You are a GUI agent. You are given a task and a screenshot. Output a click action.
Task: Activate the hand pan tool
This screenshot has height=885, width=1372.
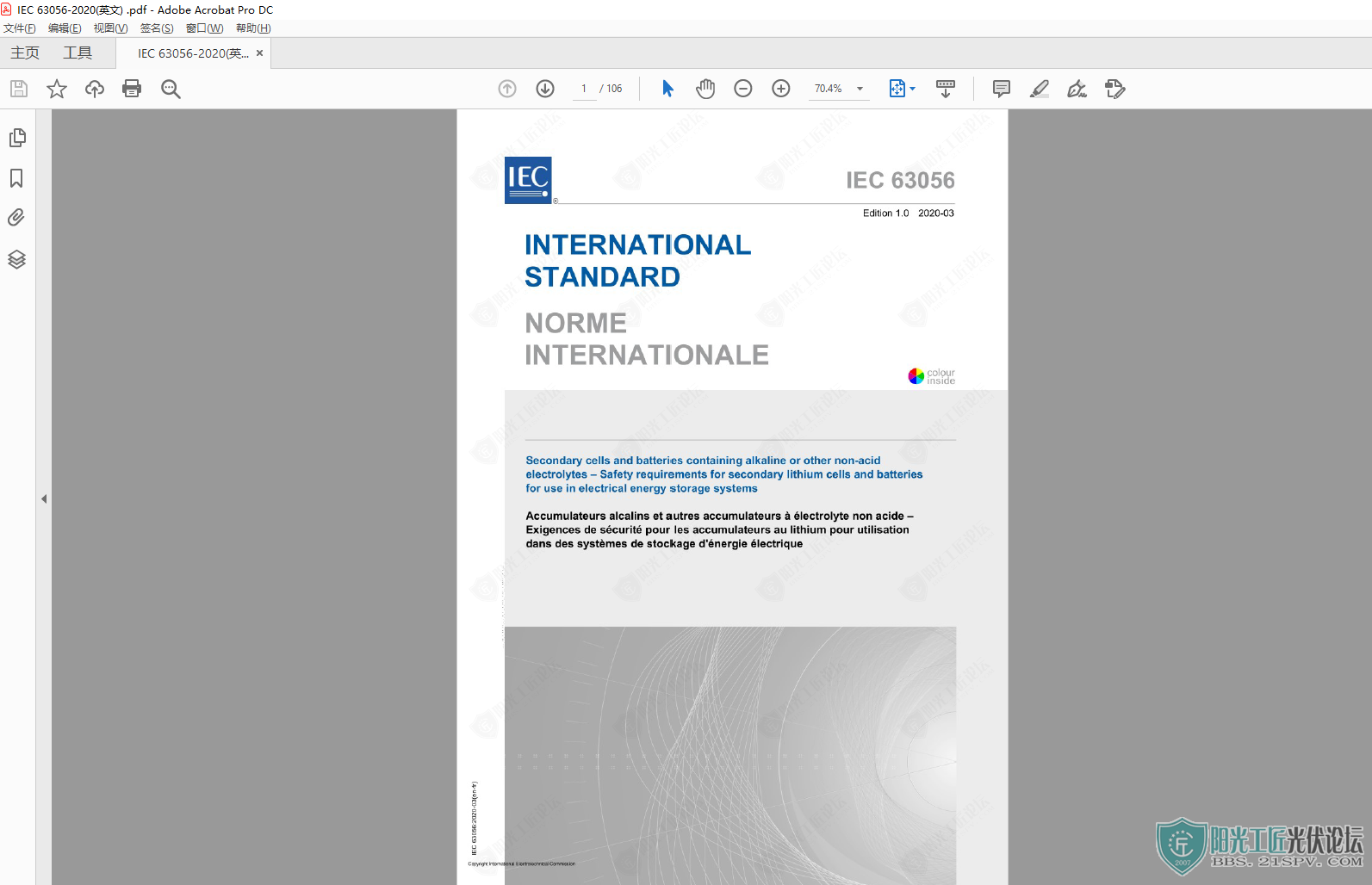[x=705, y=89]
